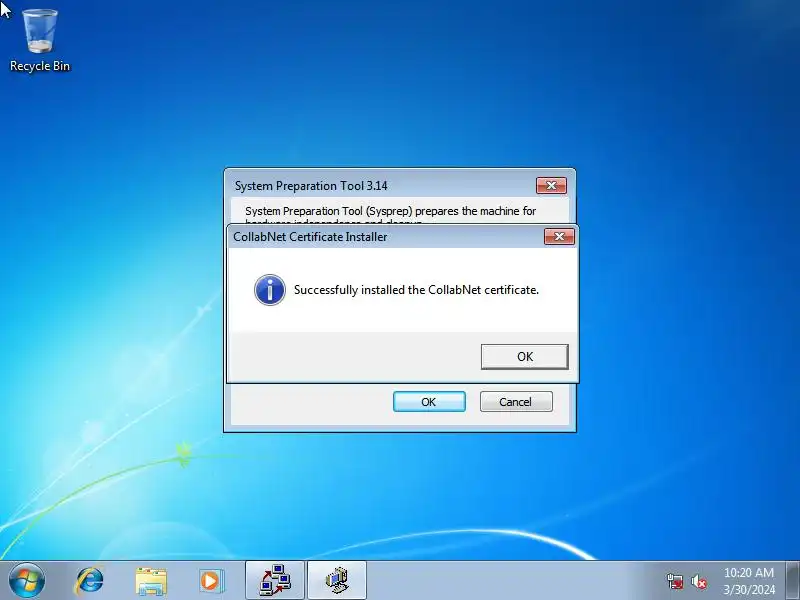Open the Windows Start menu orb
The width and height of the screenshot is (800, 600).
(x=27, y=580)
